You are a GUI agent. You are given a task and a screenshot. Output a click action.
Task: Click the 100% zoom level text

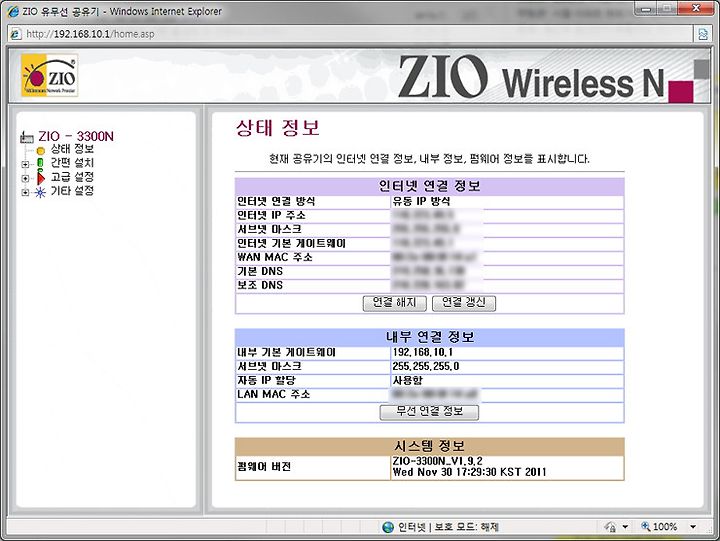click(x=665, y=527)
